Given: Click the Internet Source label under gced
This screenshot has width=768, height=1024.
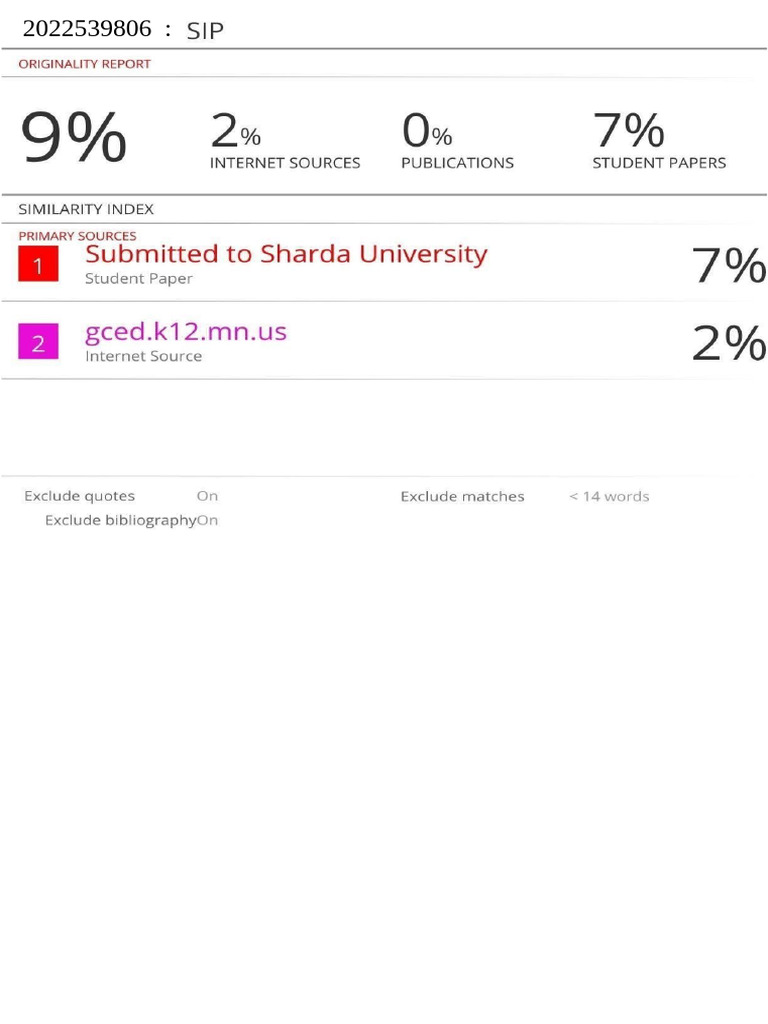Looking at the screenshot, I should coord(143,356).
